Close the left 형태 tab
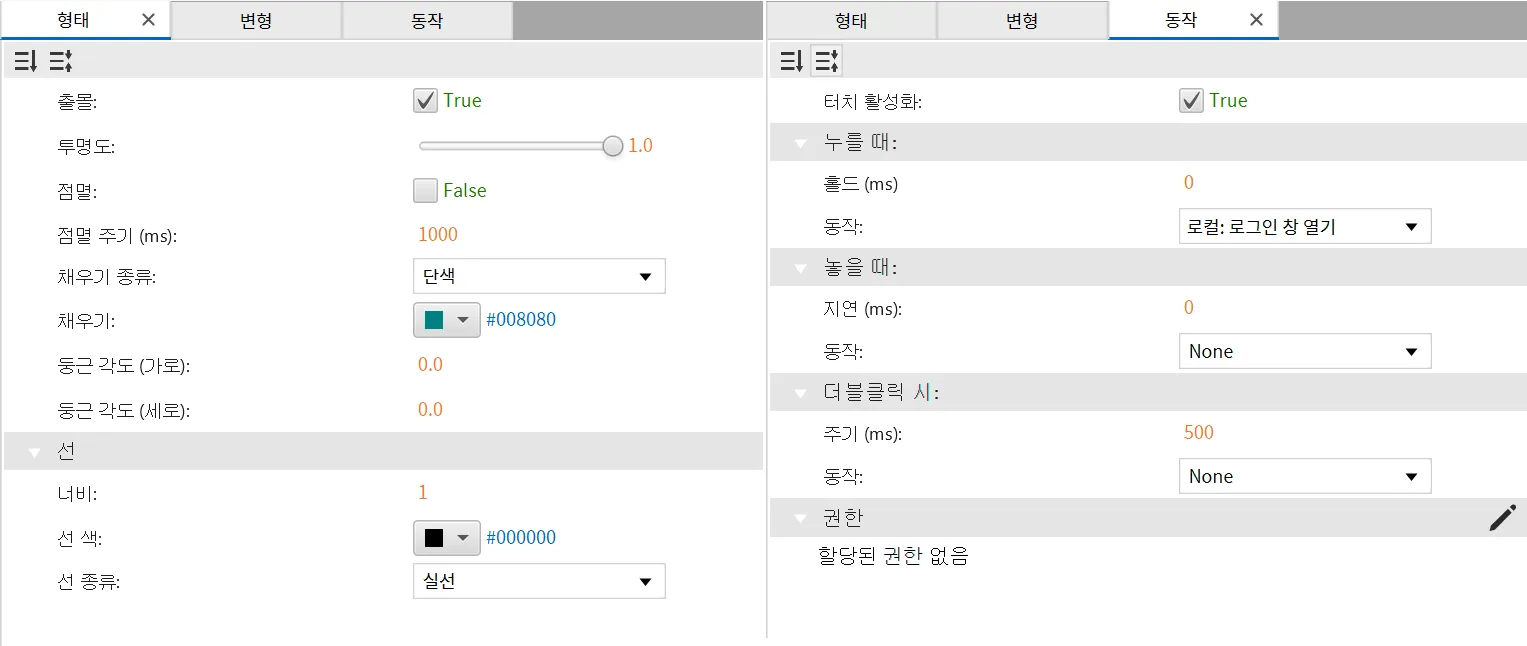The width and height of the screenshot is (1527, 646). [148, 20]
